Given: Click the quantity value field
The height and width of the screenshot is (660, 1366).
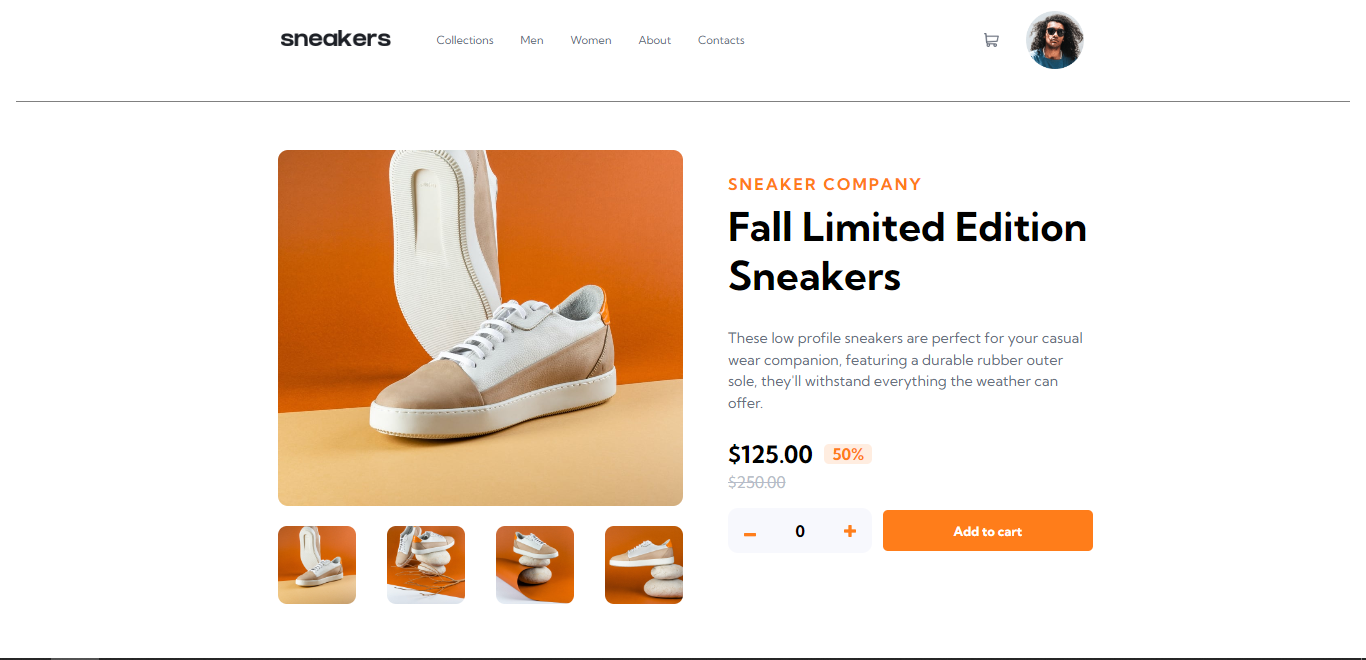Looking at the screenshot, I should [x=800, y=531].
